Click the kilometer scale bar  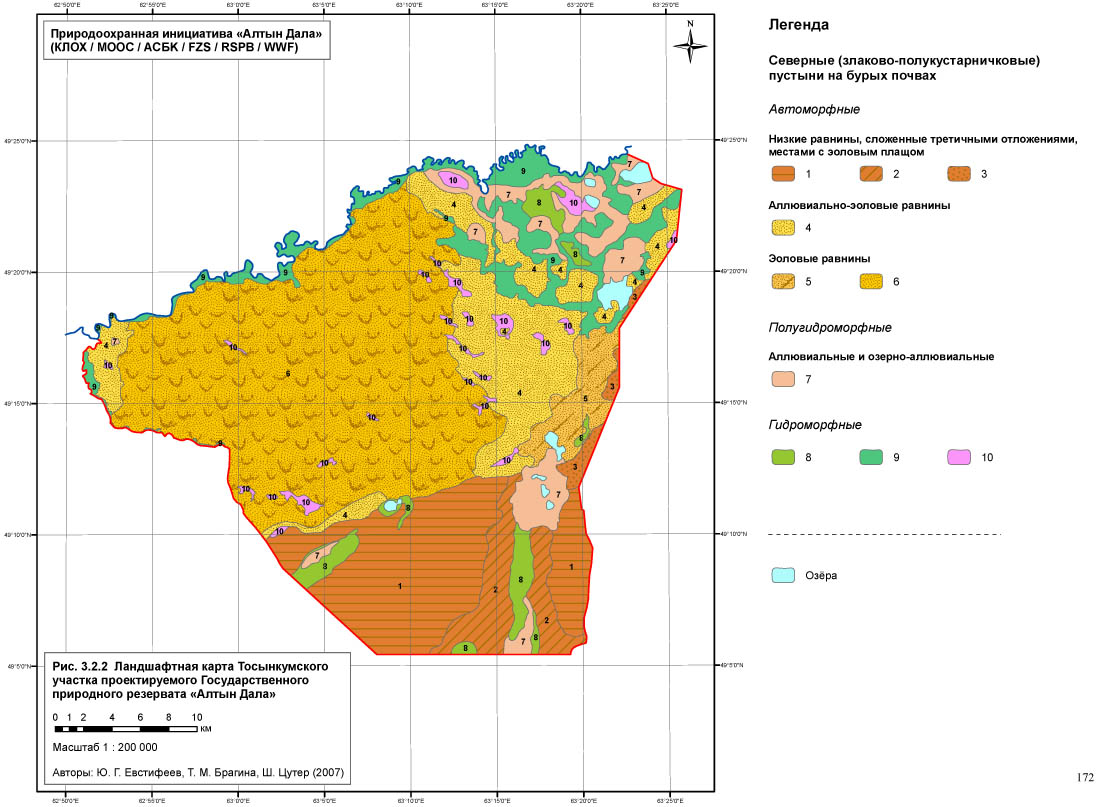tap(127, 728)
